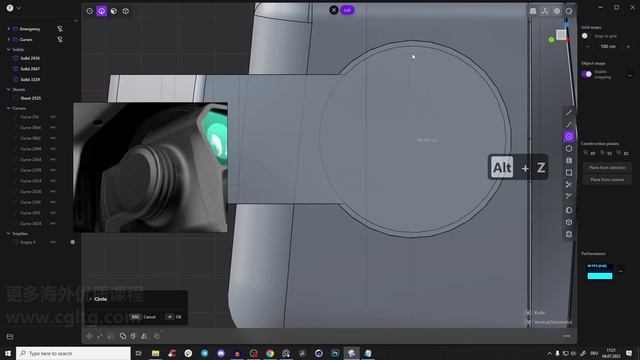Select the Mirror tool in bottom toolbar
This screenshot has width=640, height=360.
pyautogui.click(x=144, y=336)
